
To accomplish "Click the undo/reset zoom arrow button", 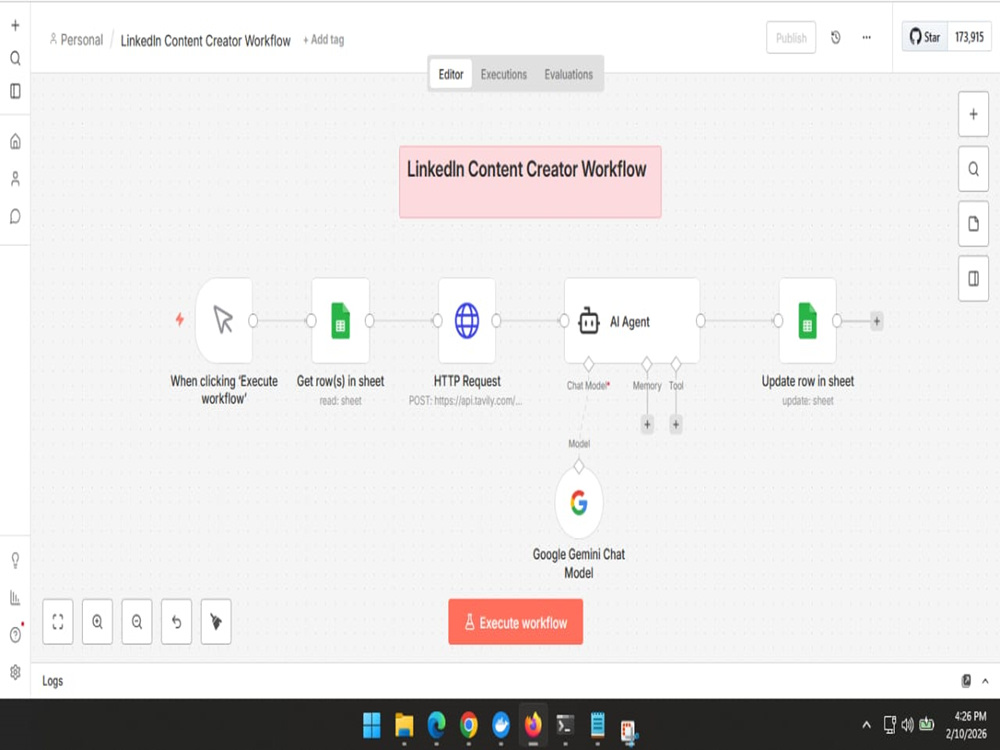I will click(177, 622).
